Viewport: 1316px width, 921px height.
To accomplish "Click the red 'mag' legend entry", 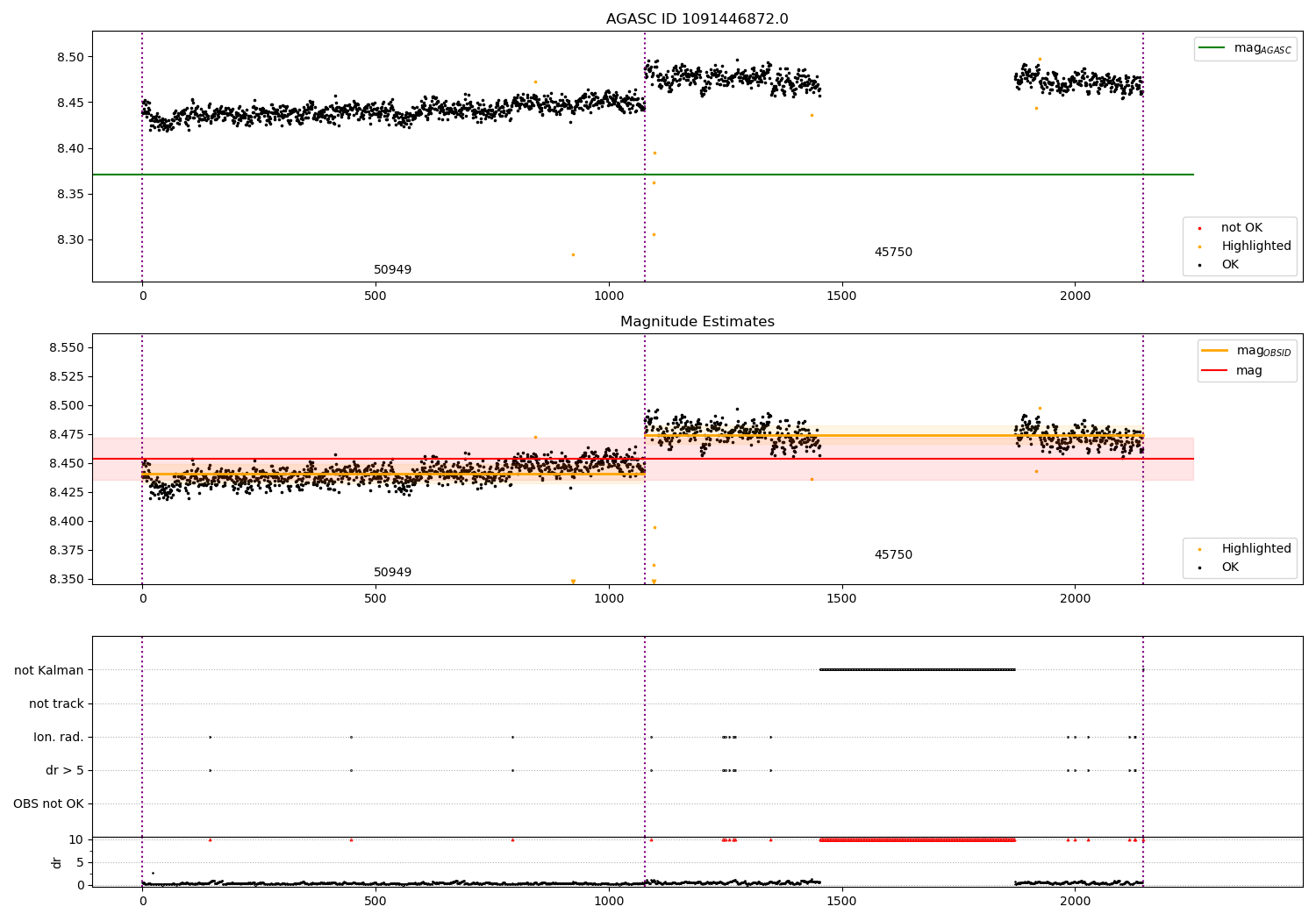I will pyautogui.click(x=1233, y=370).
